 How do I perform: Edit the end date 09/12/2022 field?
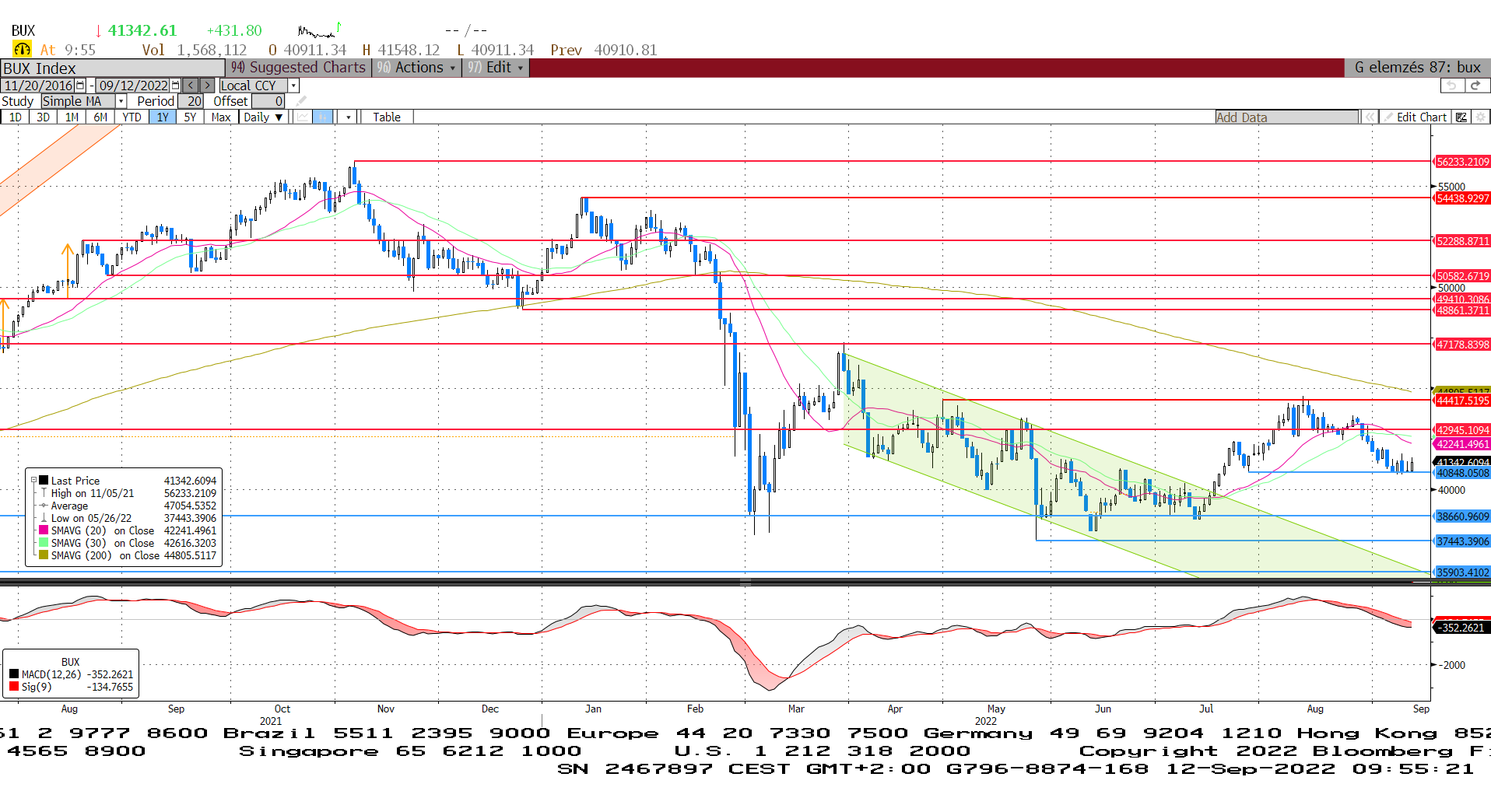[x=133, y=86]
